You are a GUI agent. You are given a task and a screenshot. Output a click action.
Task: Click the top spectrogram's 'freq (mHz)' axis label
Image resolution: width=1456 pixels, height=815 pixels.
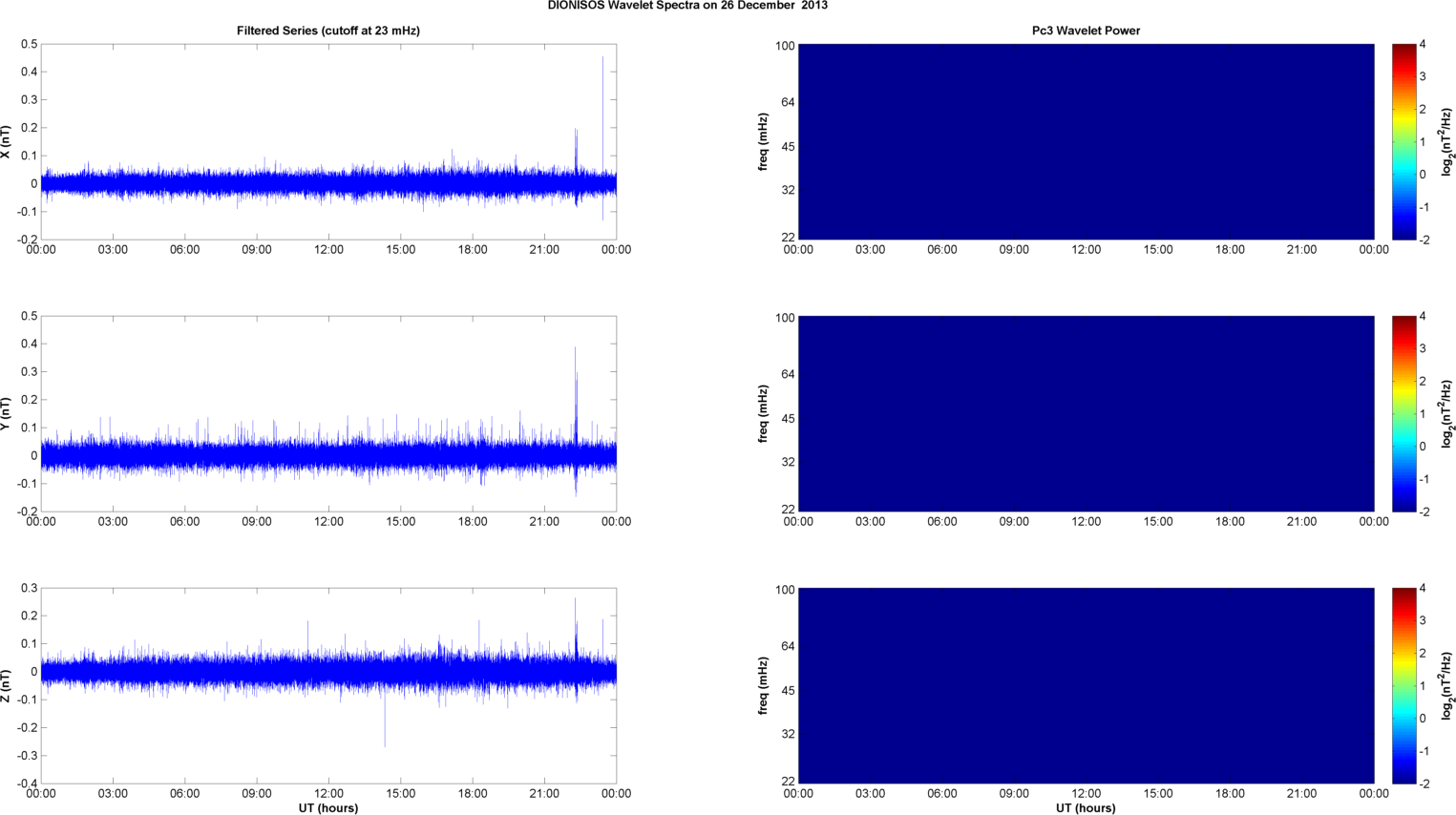click(763, 142)
